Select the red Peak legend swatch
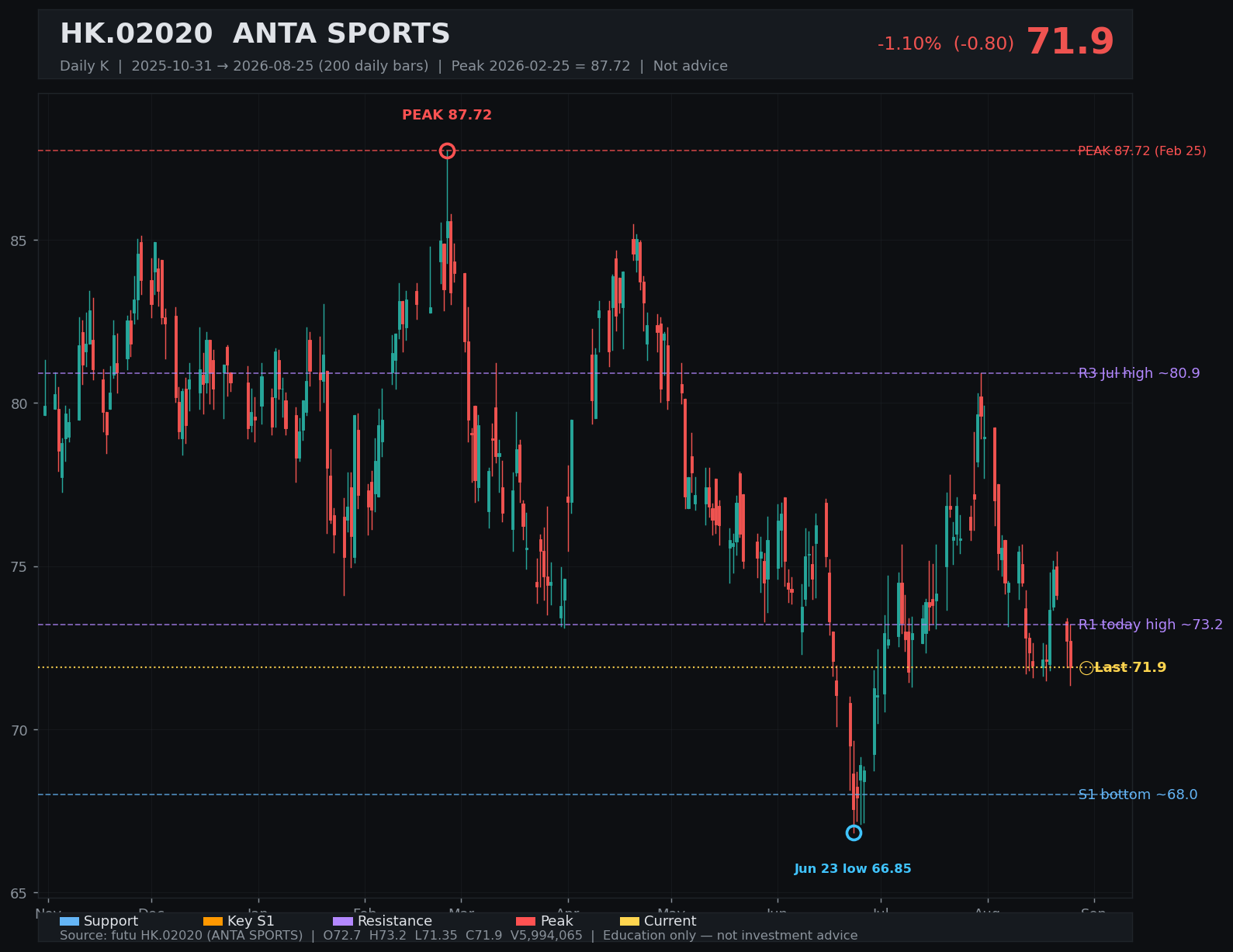The image size is (1233, 952). (526, 921)
